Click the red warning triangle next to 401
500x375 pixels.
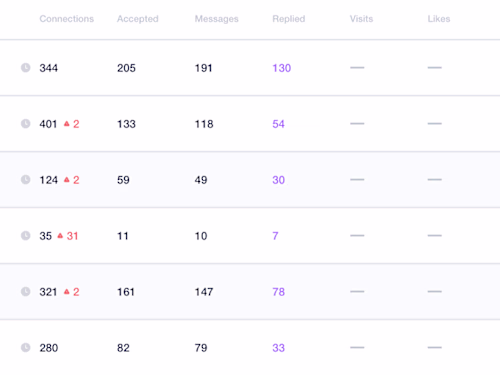pos(67,124)
